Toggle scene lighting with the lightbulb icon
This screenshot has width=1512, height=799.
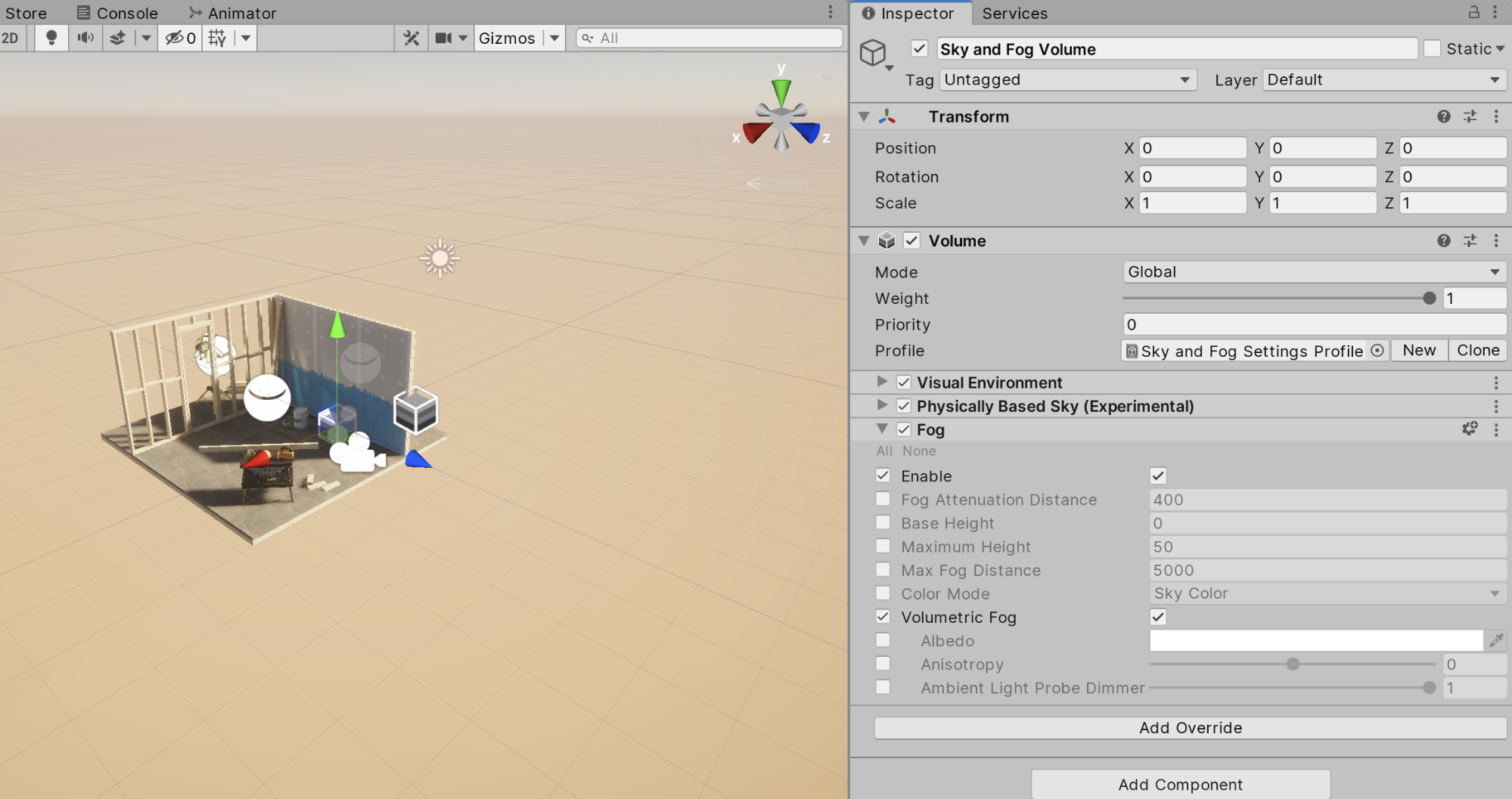51,38
